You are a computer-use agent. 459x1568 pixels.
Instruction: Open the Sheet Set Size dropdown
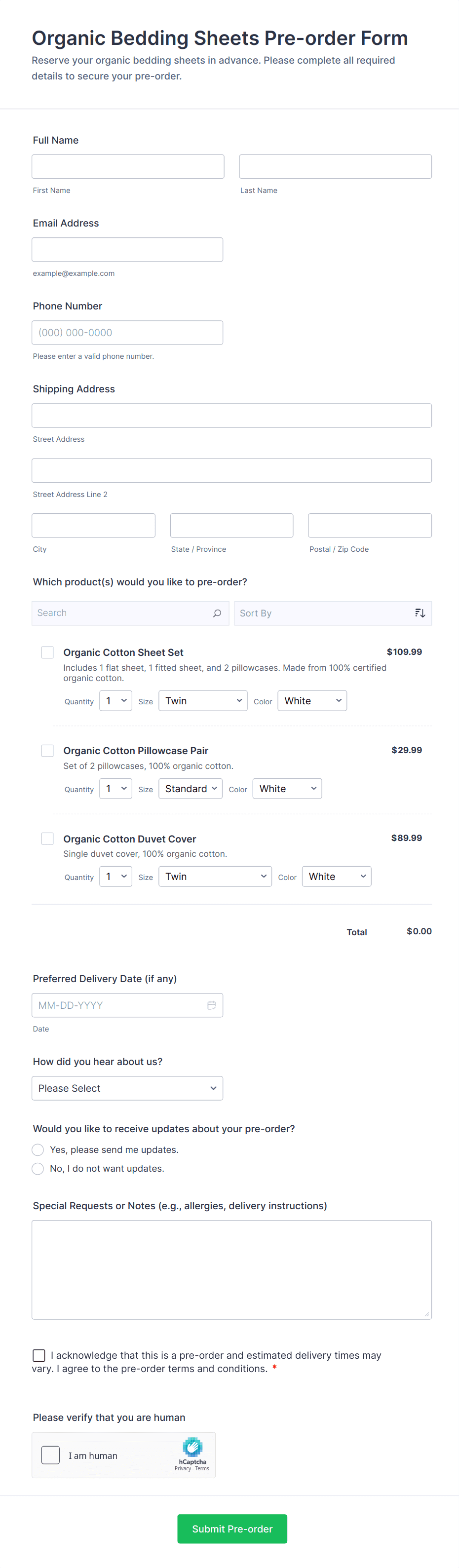click(203, 701)
